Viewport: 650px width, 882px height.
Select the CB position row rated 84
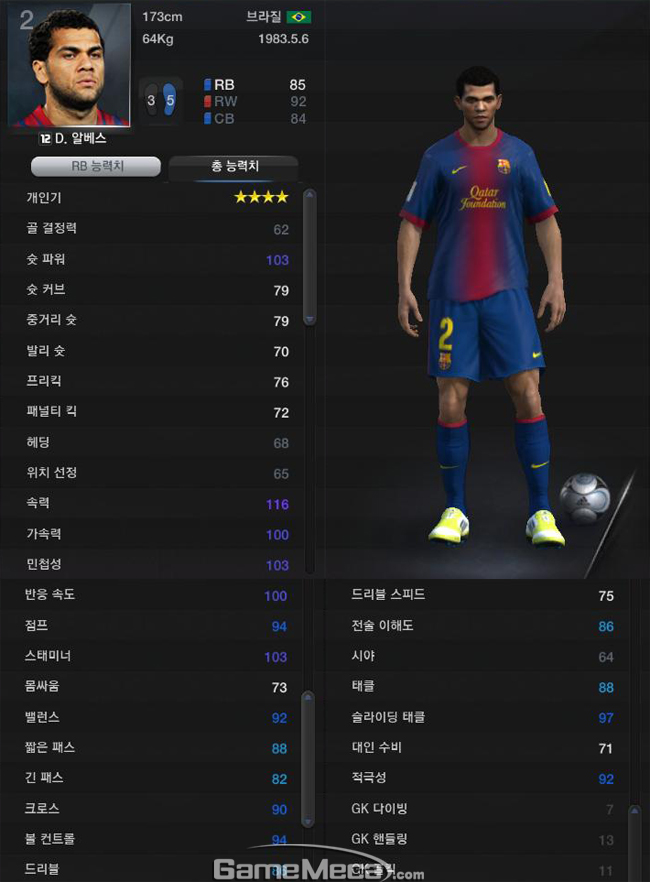(x=255, y=119)
